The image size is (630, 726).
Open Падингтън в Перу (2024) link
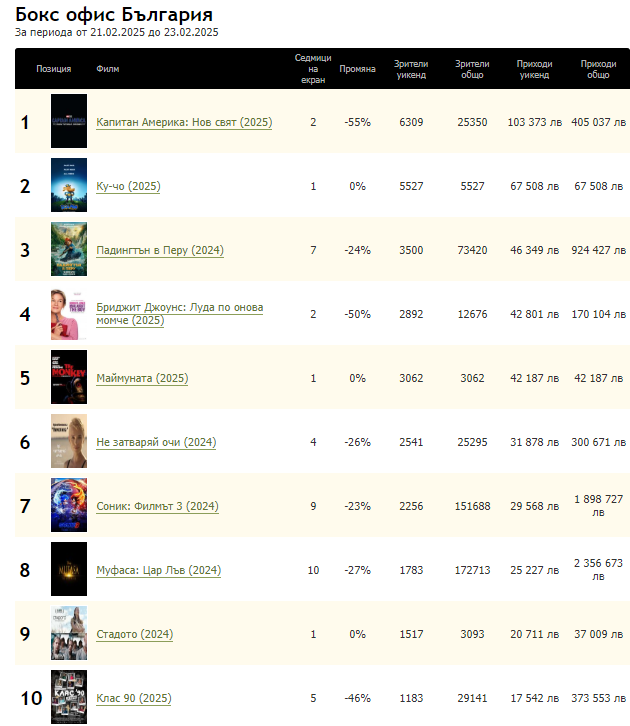click(159, 250)
